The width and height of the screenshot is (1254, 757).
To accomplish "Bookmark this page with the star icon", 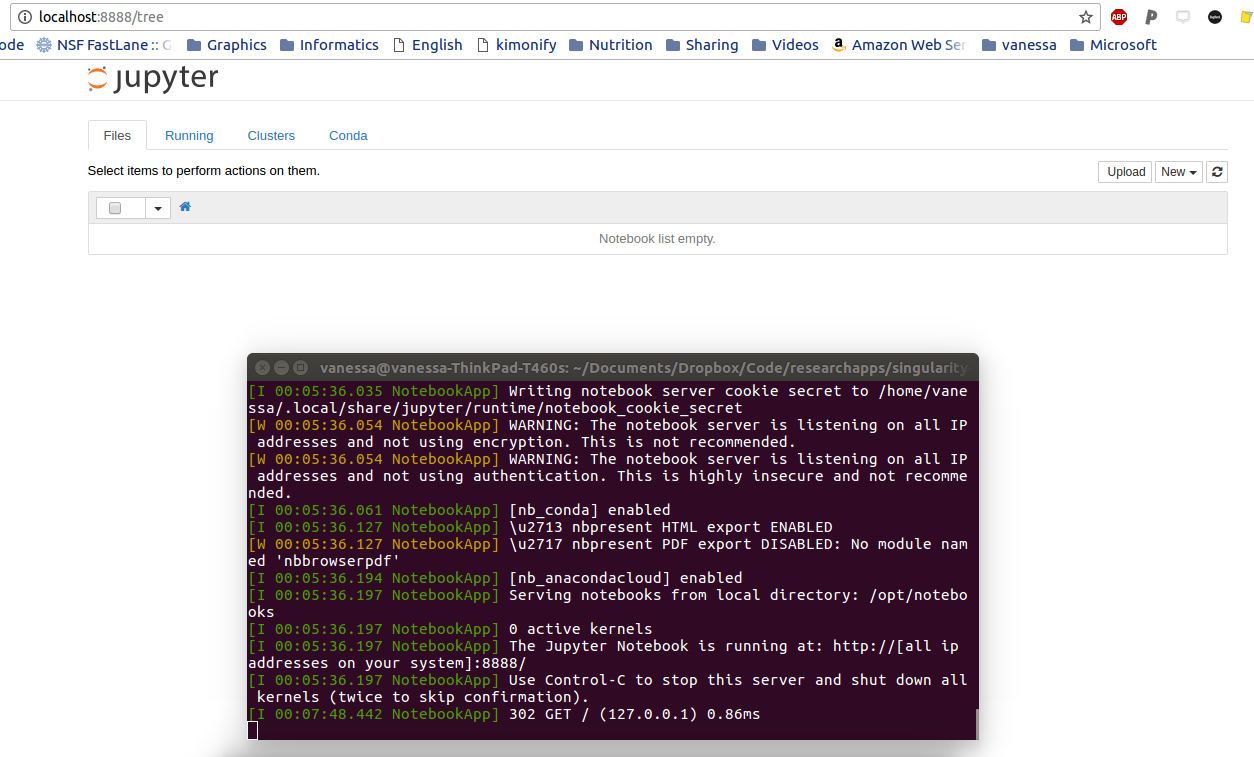I will pos(1085,17).
